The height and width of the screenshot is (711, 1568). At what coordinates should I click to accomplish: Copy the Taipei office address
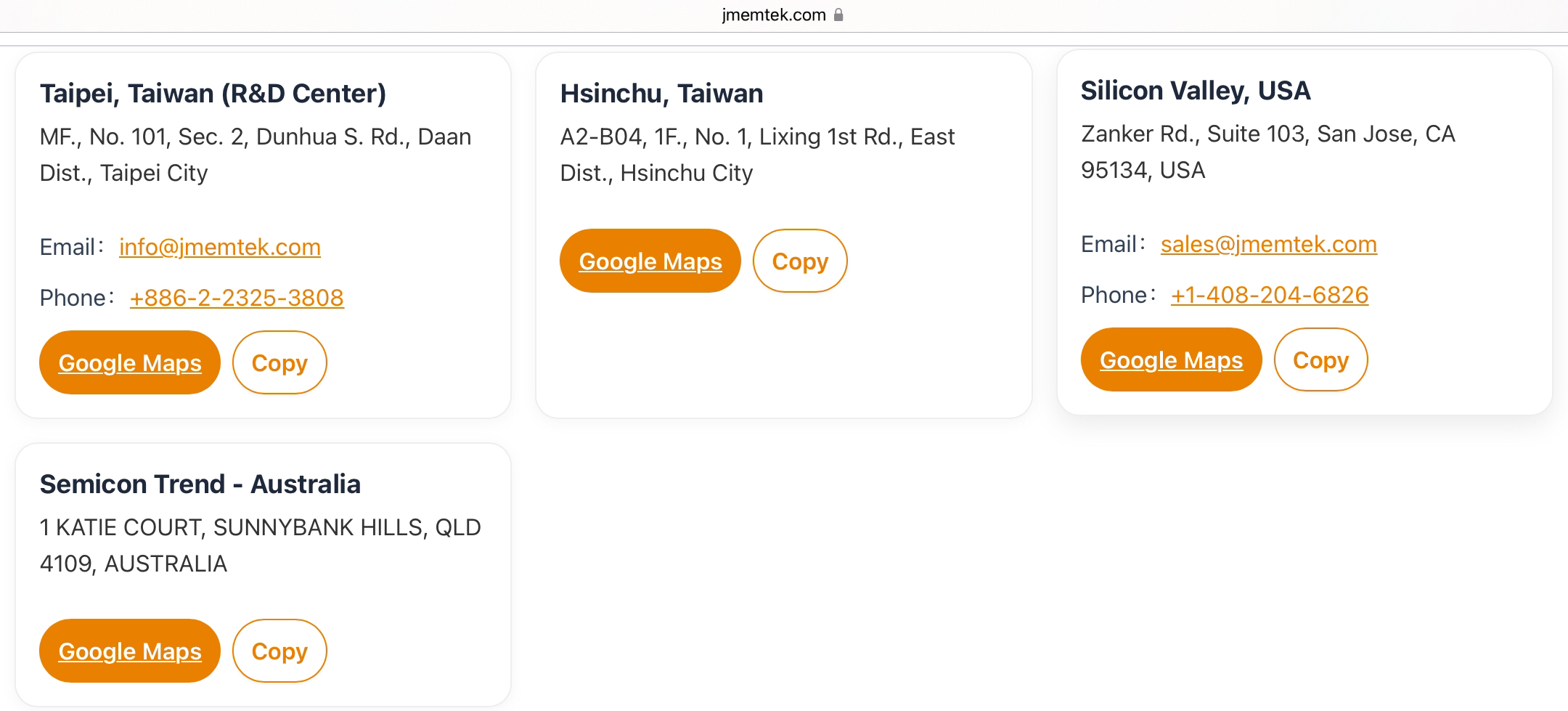pyautogui.click(x=279, y=362)
